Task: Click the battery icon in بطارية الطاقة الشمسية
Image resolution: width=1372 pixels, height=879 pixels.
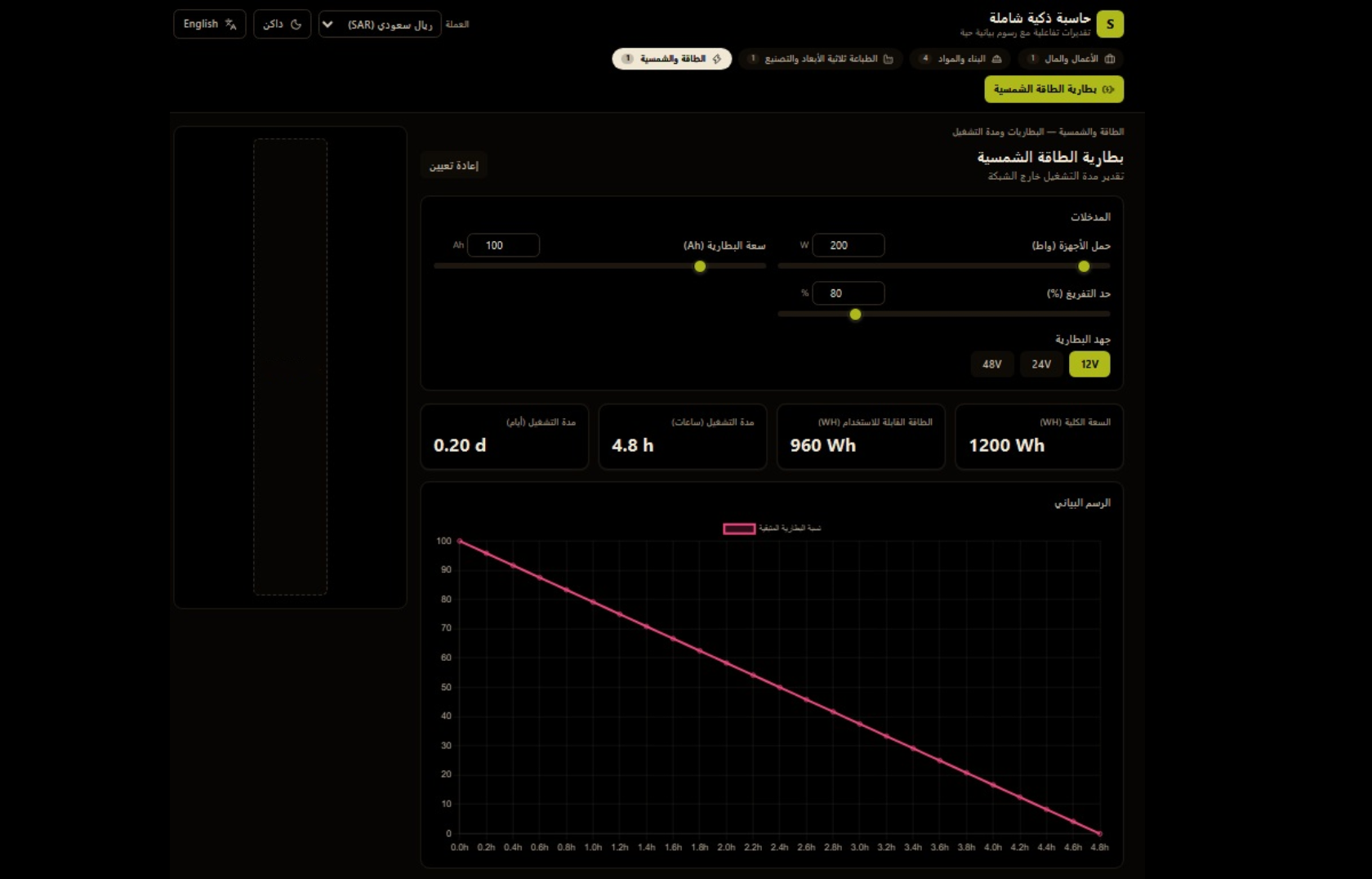Action: pyautogui.click(x=1108, y=89)
